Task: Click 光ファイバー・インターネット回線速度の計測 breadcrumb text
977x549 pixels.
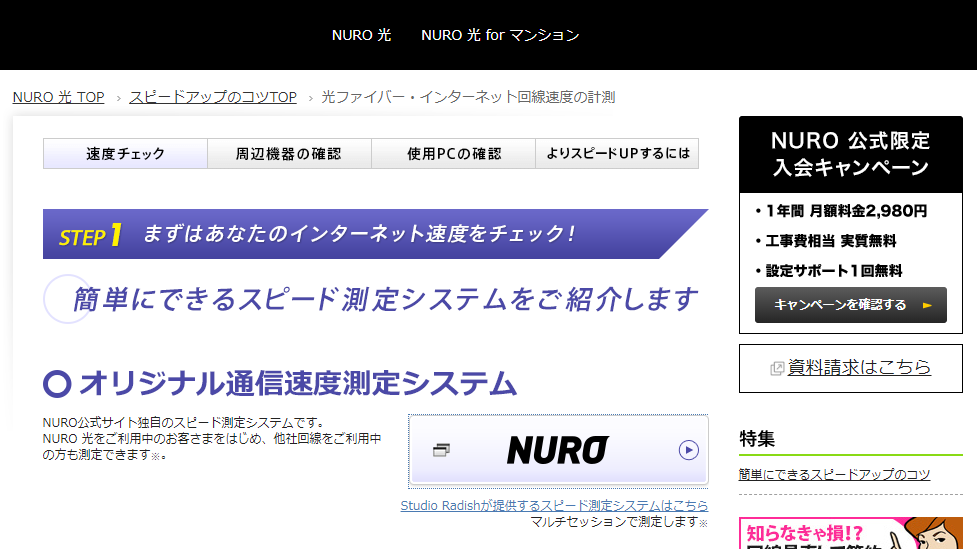Action: 468,97
